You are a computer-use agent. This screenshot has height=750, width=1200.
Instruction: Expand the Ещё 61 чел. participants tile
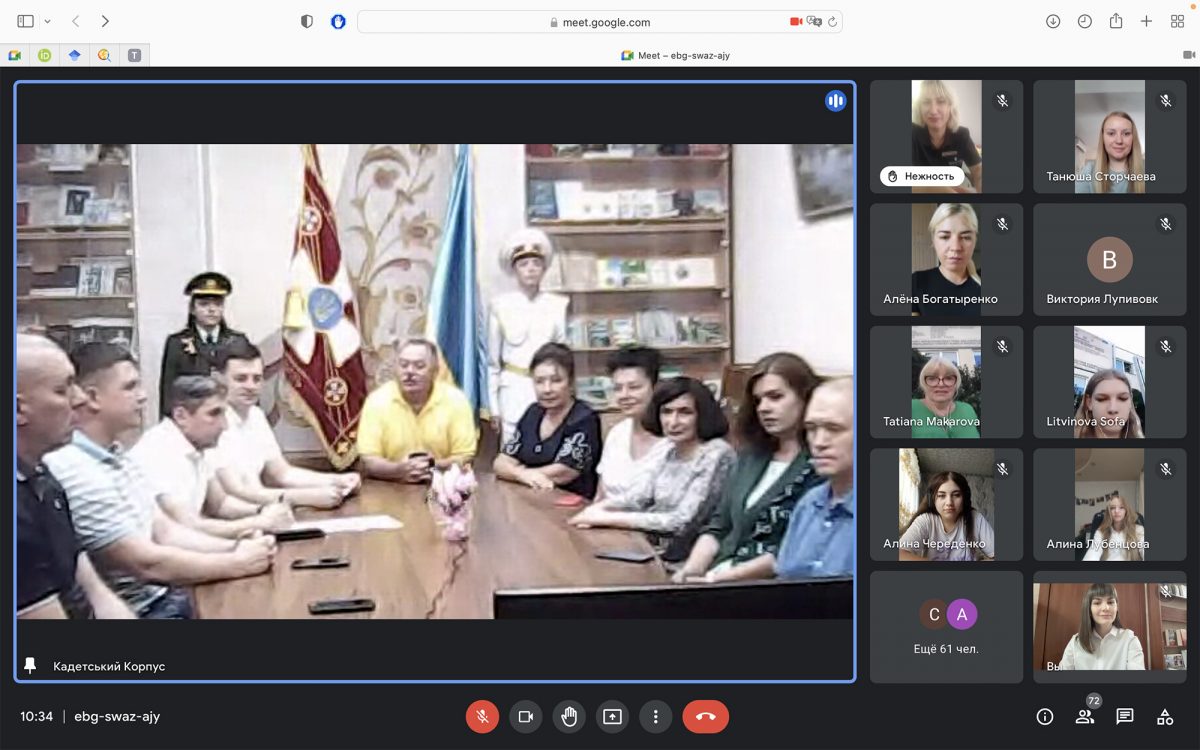(946, 627)
